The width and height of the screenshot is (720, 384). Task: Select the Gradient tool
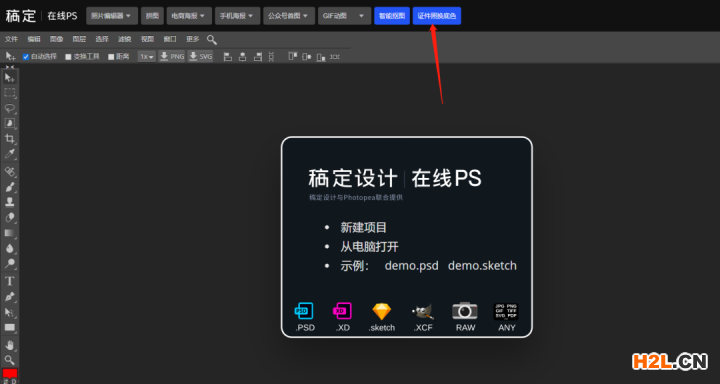pos(10,233)
